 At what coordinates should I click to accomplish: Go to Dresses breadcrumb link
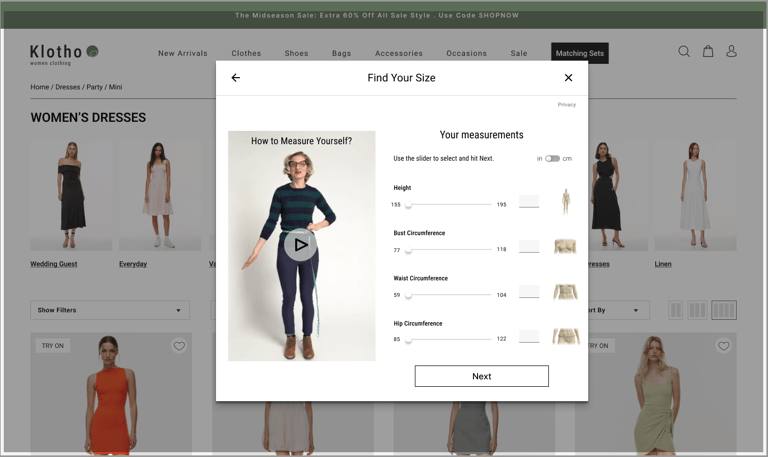(x=68, y=87)
